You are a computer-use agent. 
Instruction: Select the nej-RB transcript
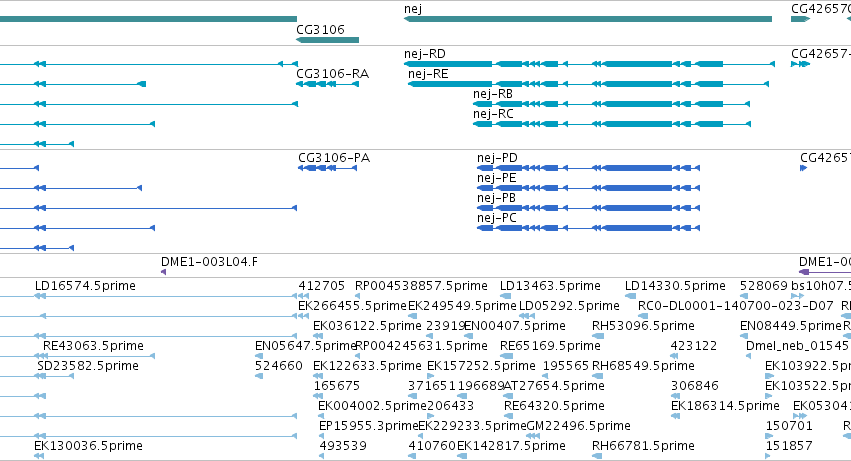611,104
